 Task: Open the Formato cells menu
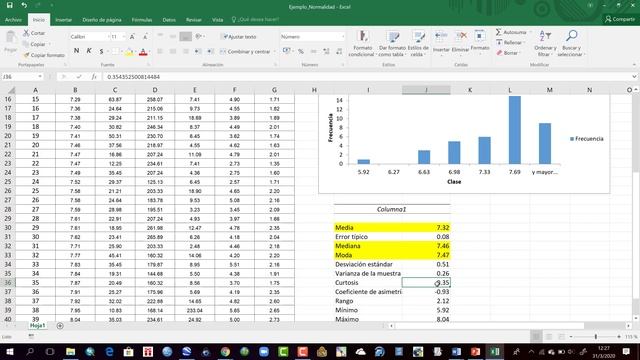(x=480, y=42)
